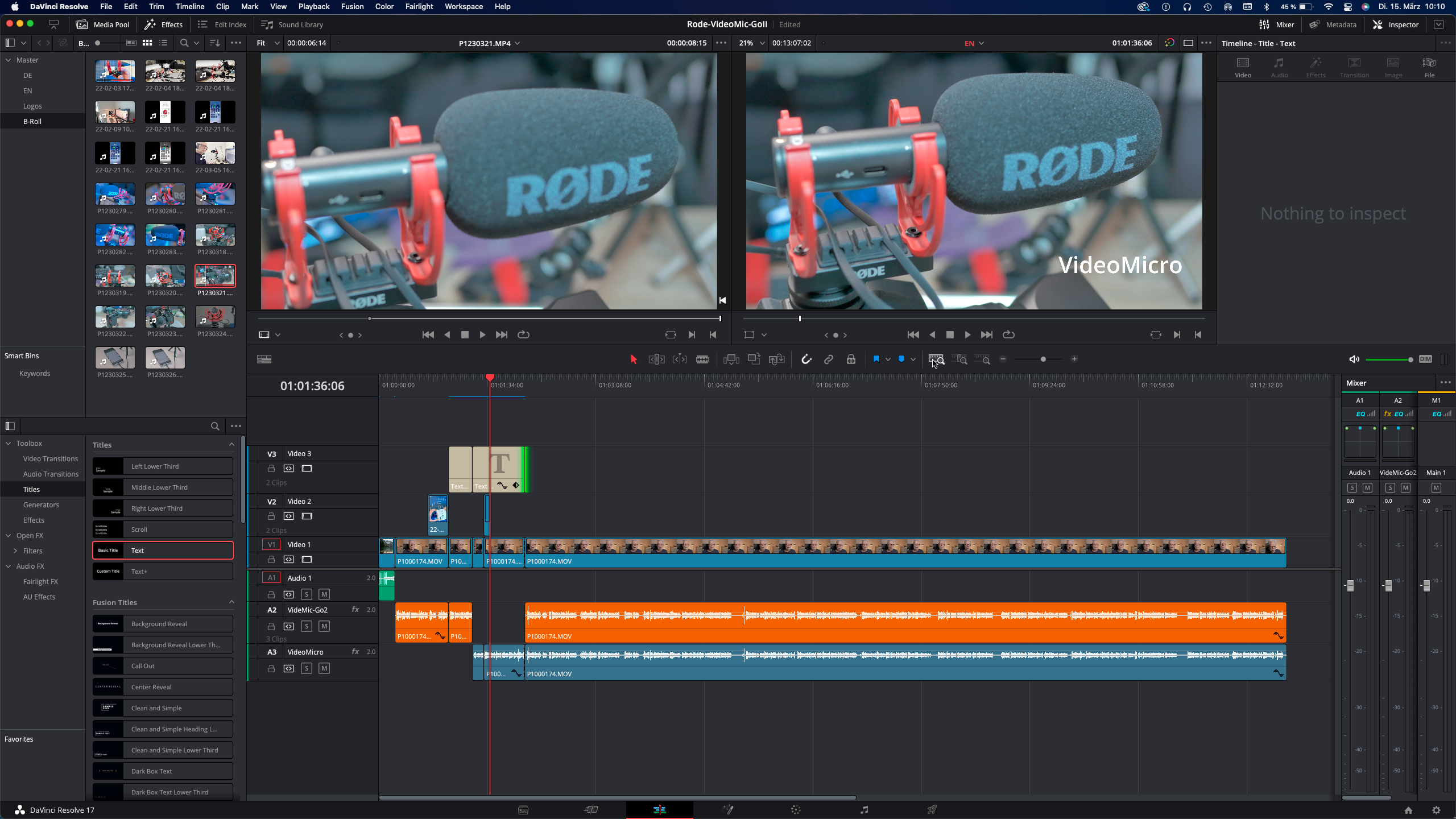The height and width of the screenshot is (819, 1456).
Task: Add a blue flag to clip
Action: point(876,359)
